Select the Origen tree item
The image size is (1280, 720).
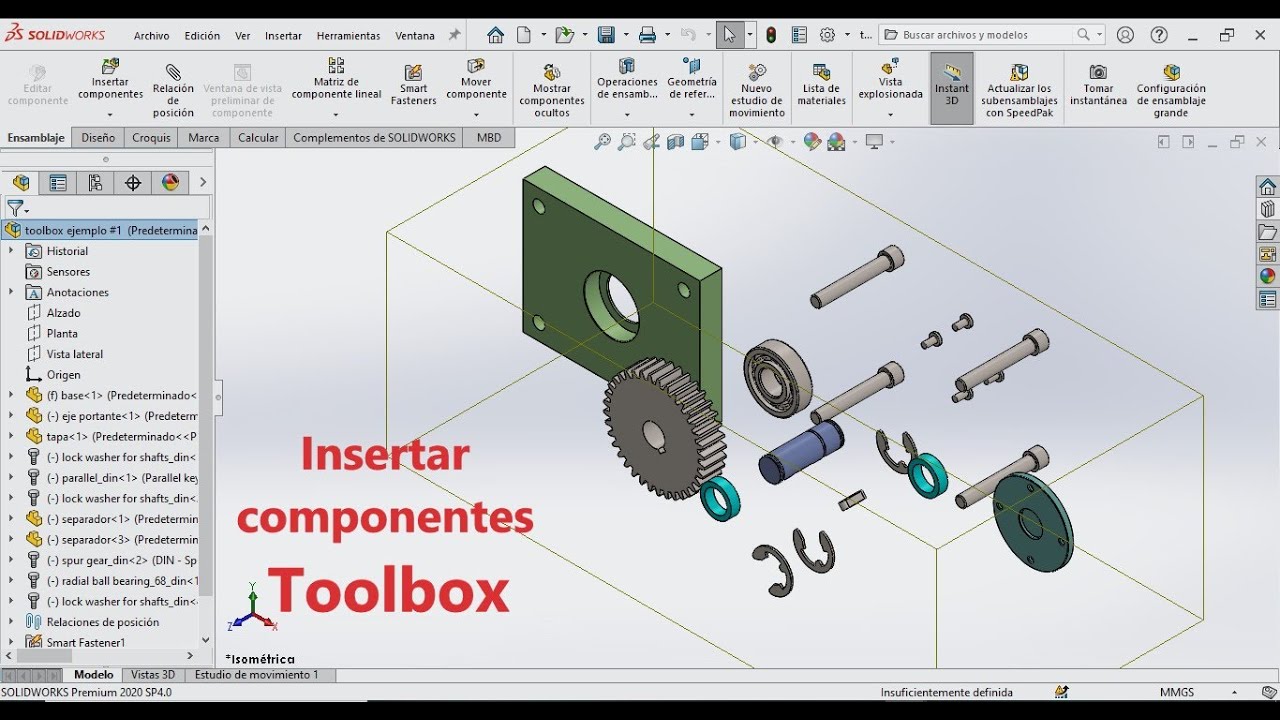(x=64, y=375)
